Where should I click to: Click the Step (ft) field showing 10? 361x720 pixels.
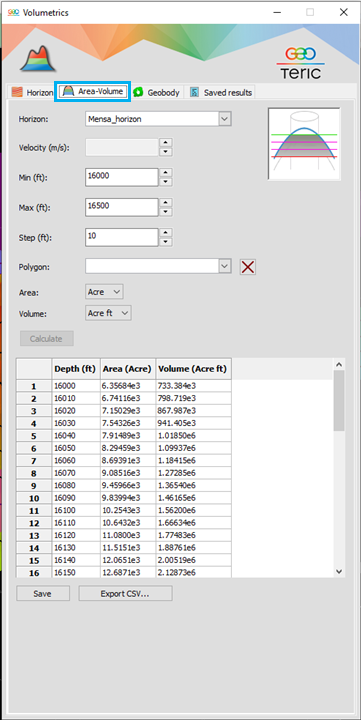click(122, 237)
